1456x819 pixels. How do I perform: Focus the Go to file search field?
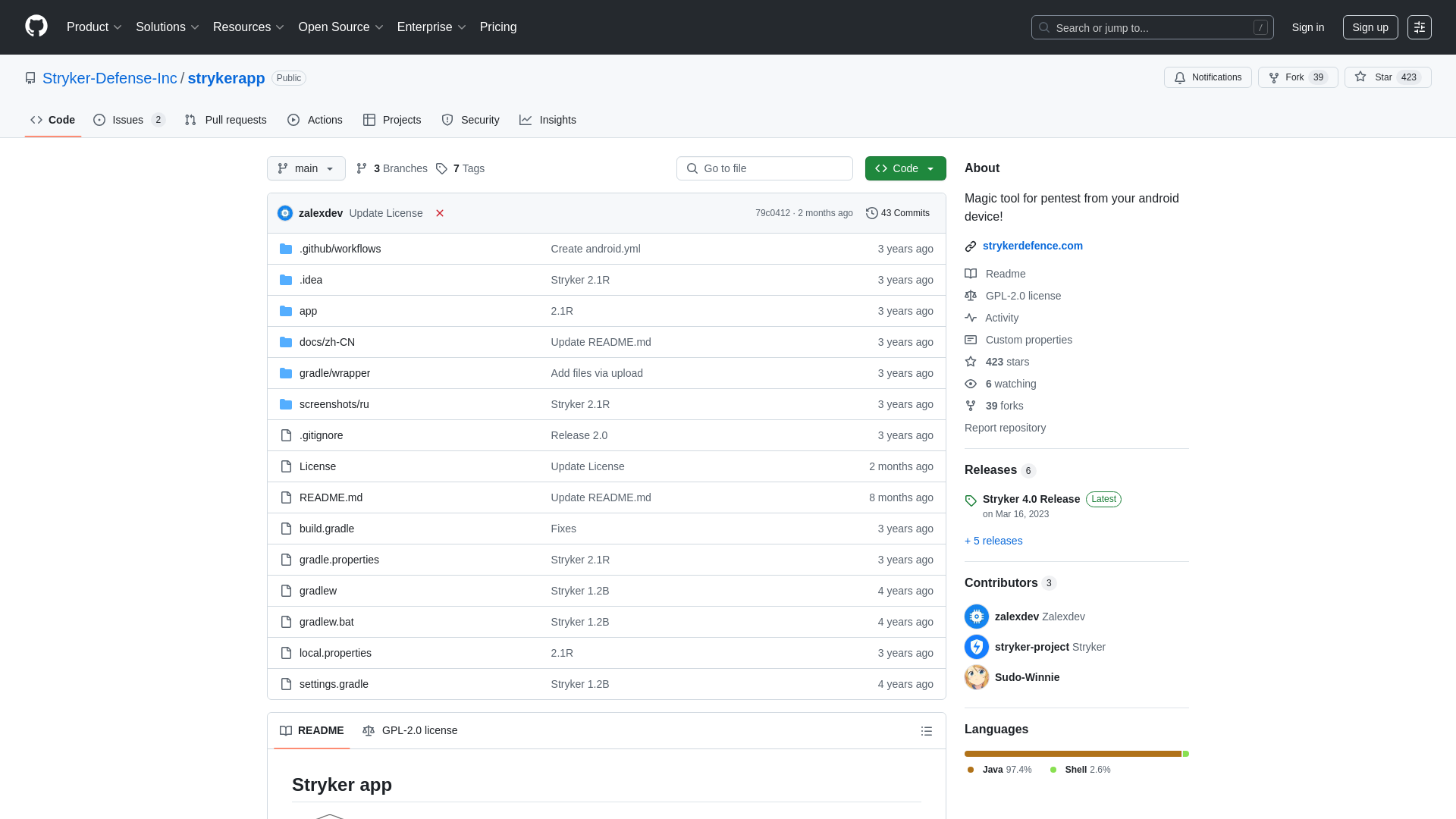[764, 168]
